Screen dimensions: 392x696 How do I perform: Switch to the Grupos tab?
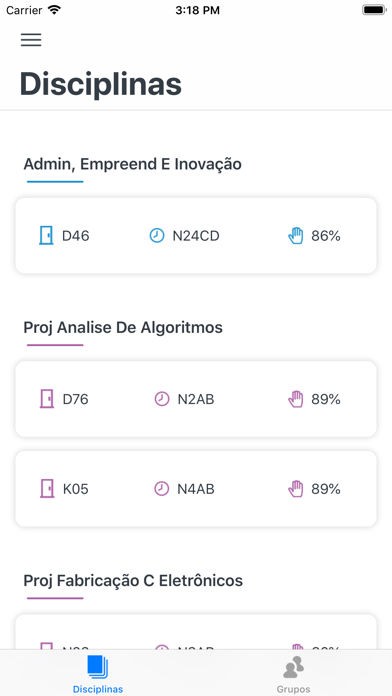(x=293, y=675)
